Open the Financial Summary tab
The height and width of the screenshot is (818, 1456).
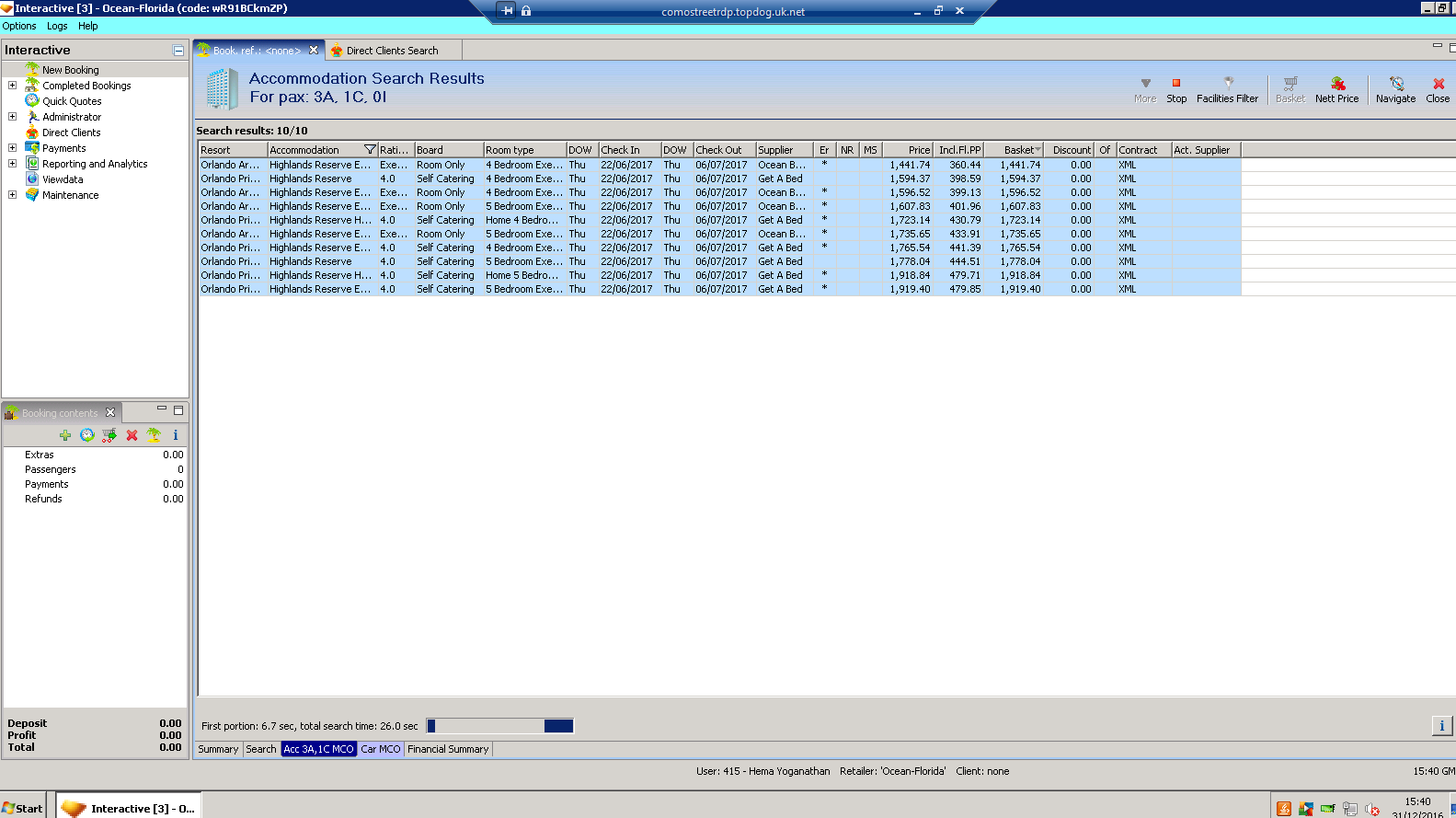coord(448,749)
